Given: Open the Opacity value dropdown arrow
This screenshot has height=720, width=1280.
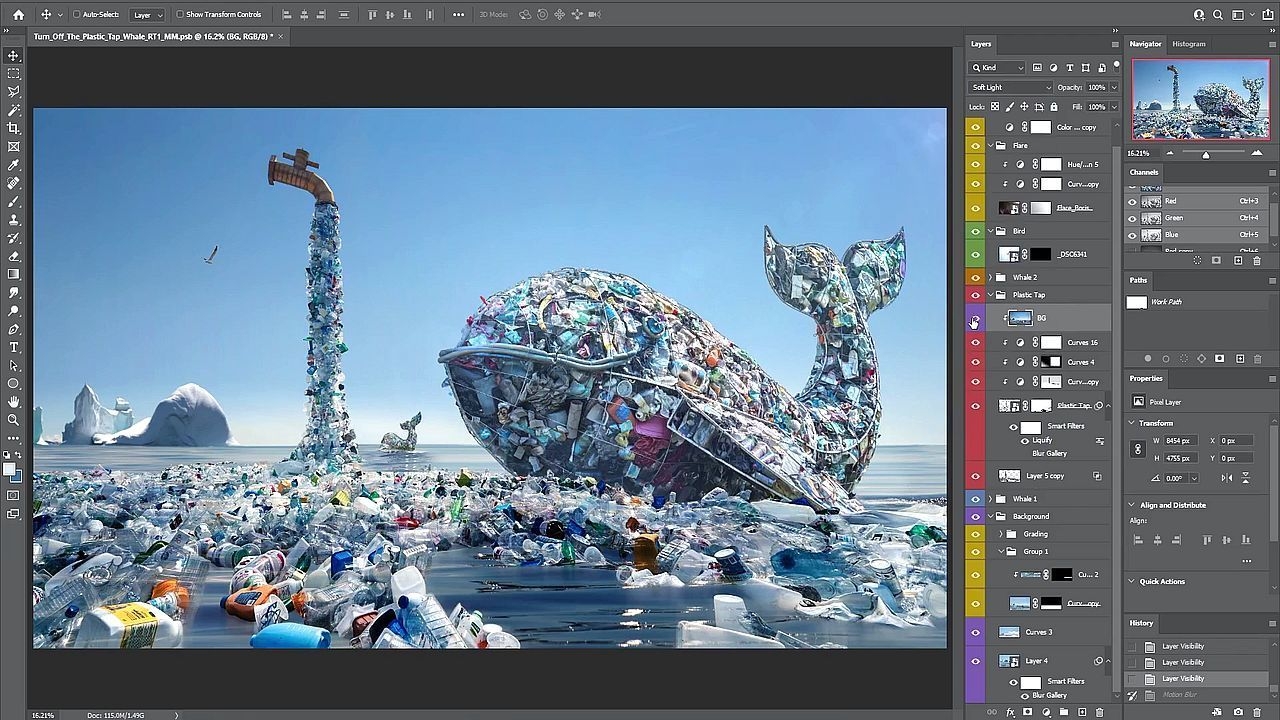Looking at the screenshot, I should [x=1114, y=87].
